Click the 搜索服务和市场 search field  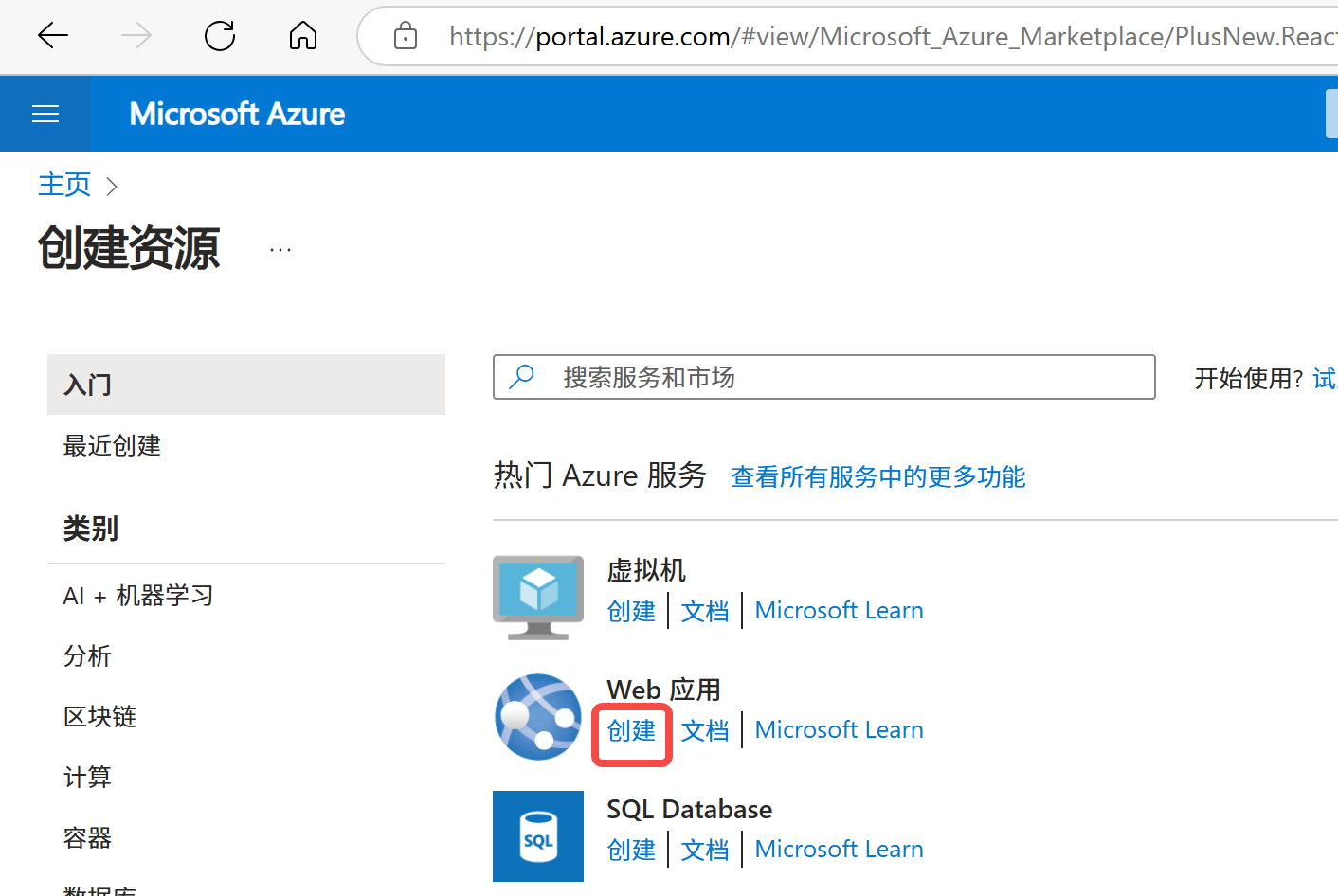[x=824, y=377]
